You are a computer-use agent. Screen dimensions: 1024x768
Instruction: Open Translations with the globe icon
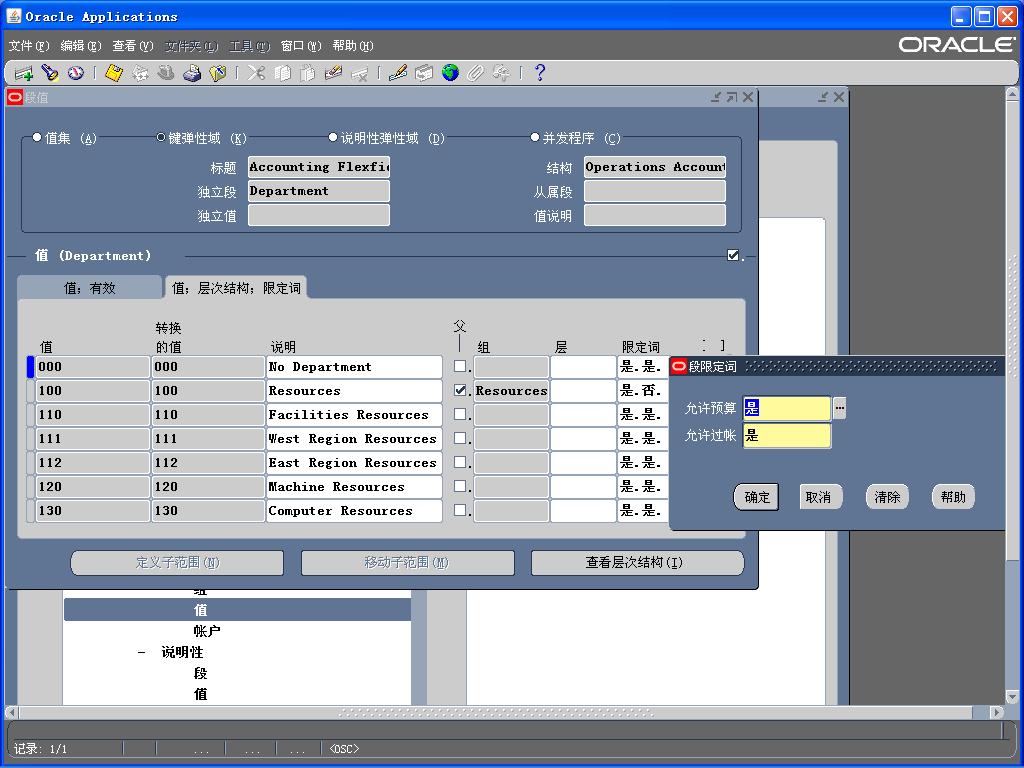tap(450, 72)
